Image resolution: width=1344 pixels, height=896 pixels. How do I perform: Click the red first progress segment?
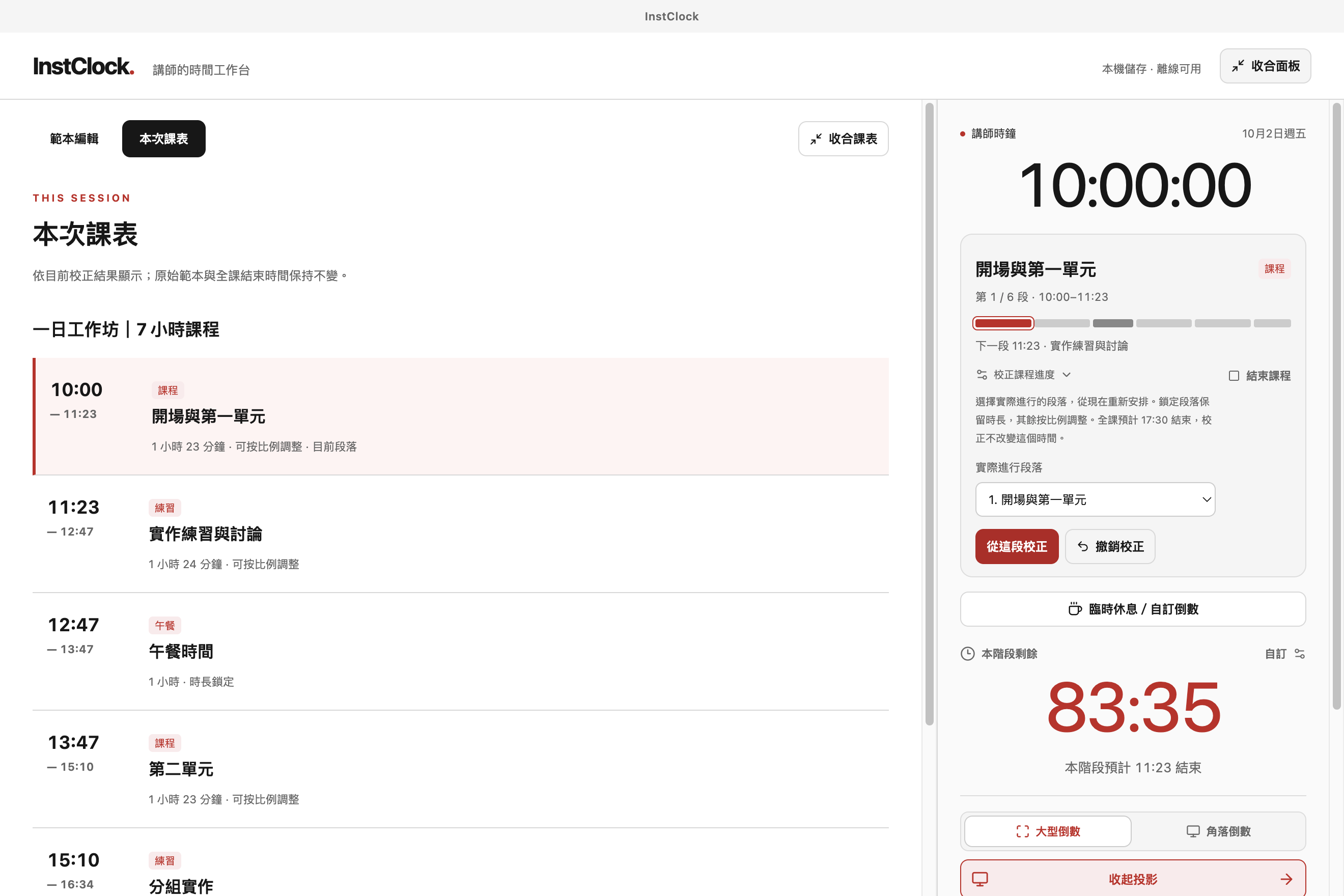click(1003, 323)
